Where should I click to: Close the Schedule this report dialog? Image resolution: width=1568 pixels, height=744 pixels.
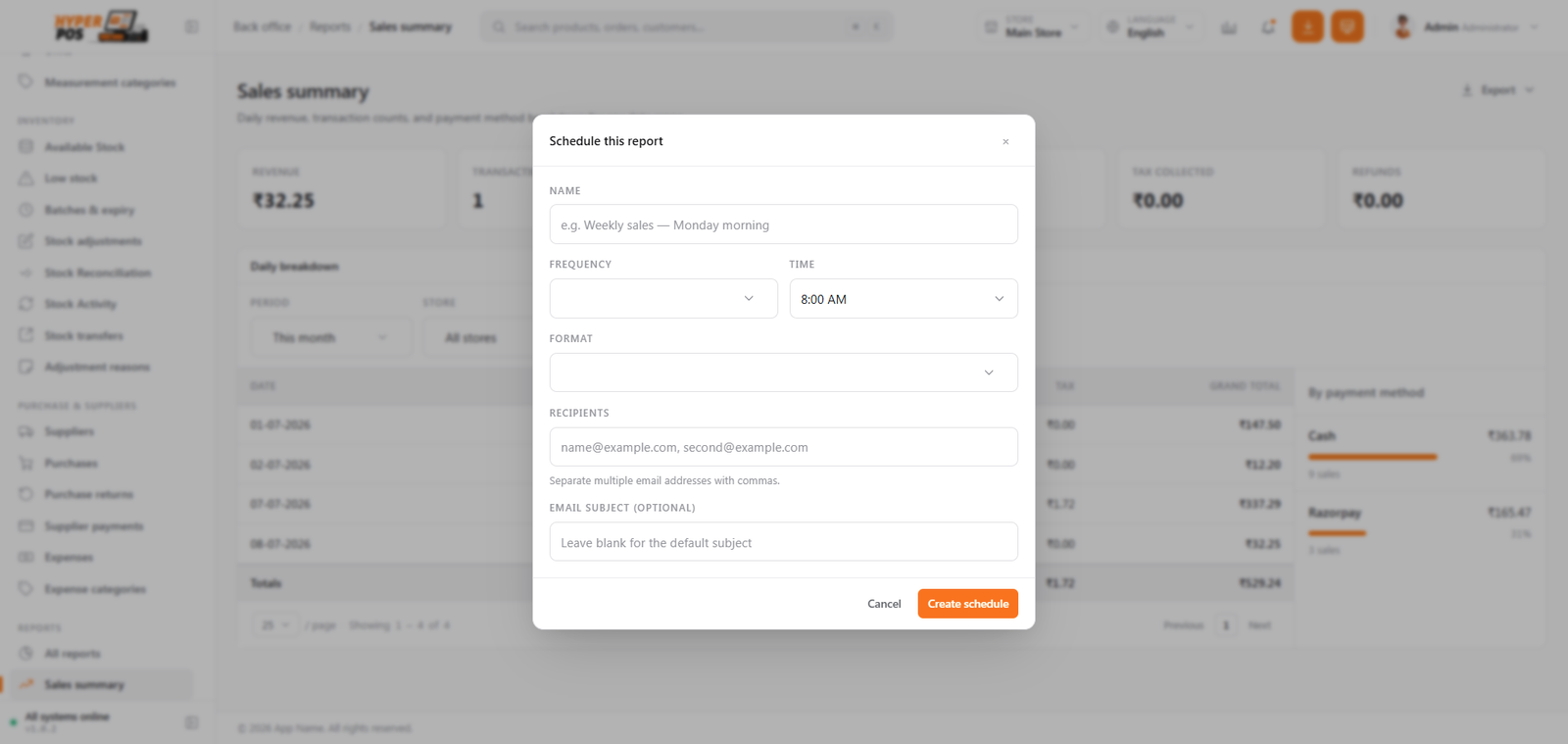coord(1005,142)
